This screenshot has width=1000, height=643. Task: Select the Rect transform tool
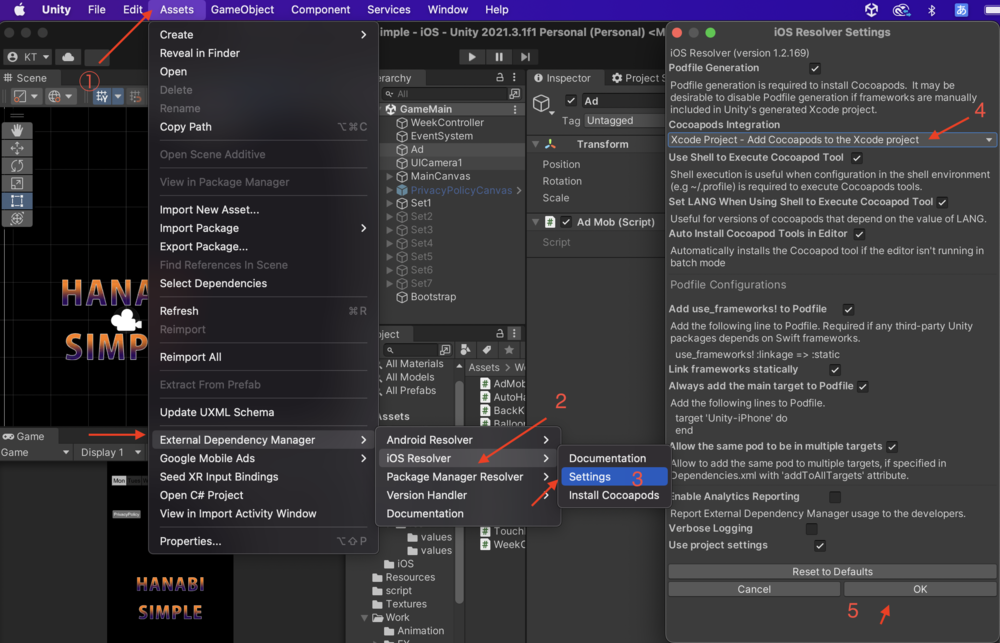(17, 201)
